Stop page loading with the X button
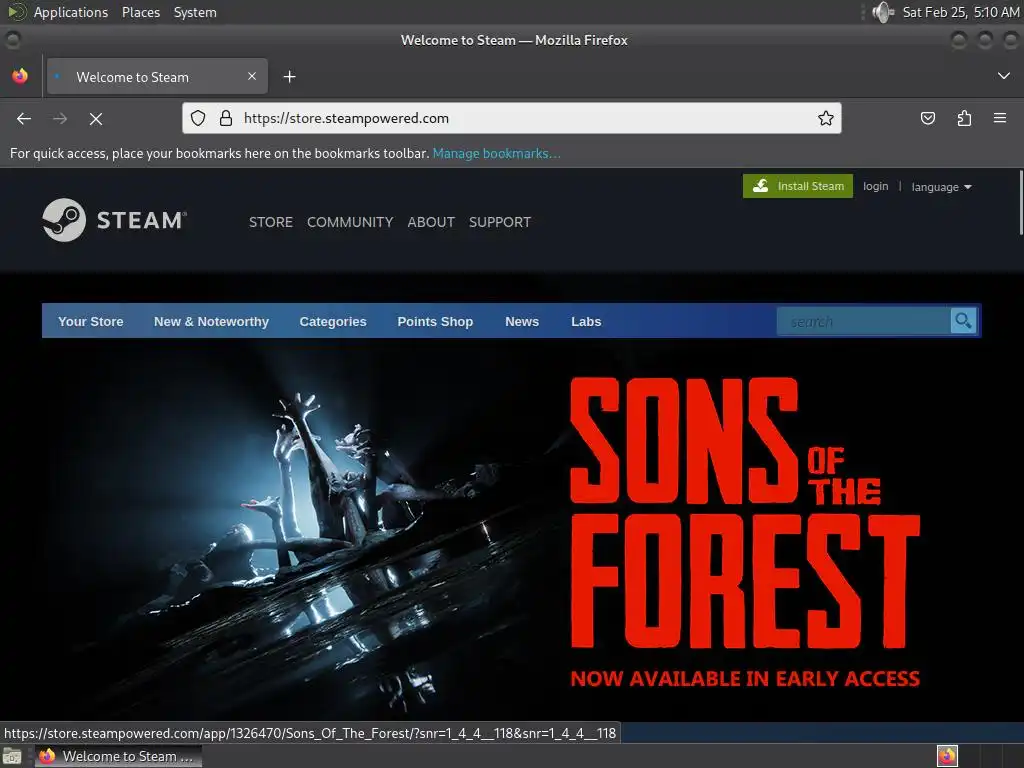1024x768 pixels. click(x=96, y=118)
